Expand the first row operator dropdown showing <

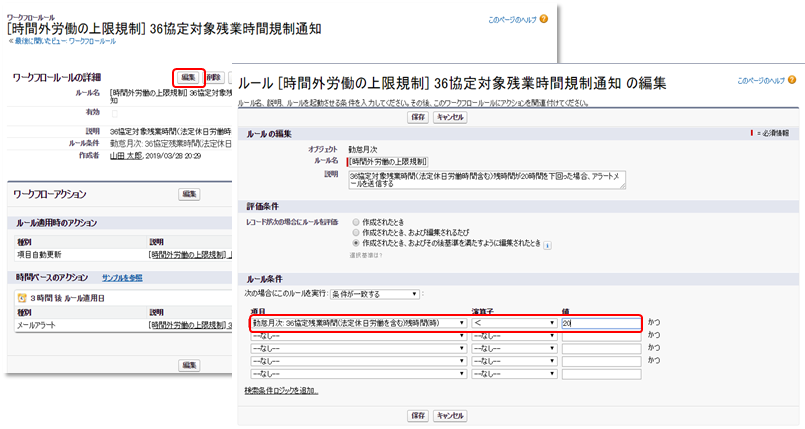click(x=512, y=323)
